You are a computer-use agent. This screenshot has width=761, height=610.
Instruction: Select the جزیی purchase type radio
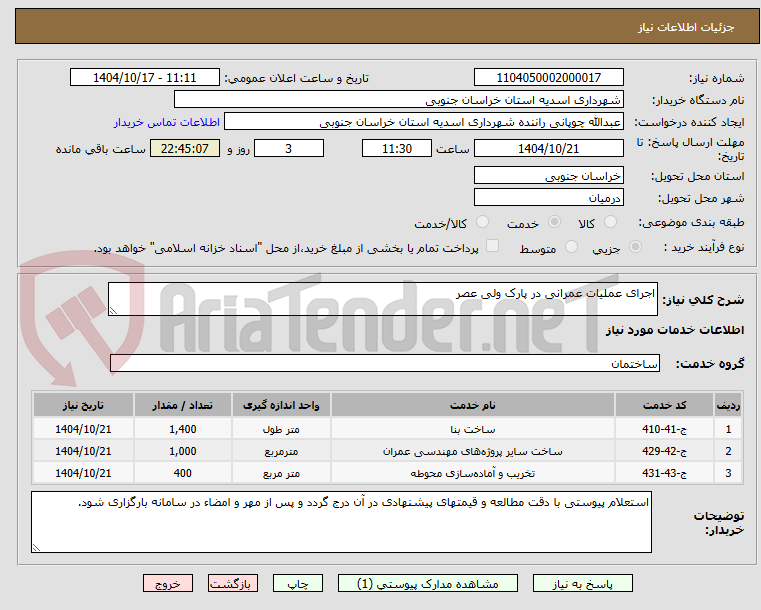click(635, 247)
